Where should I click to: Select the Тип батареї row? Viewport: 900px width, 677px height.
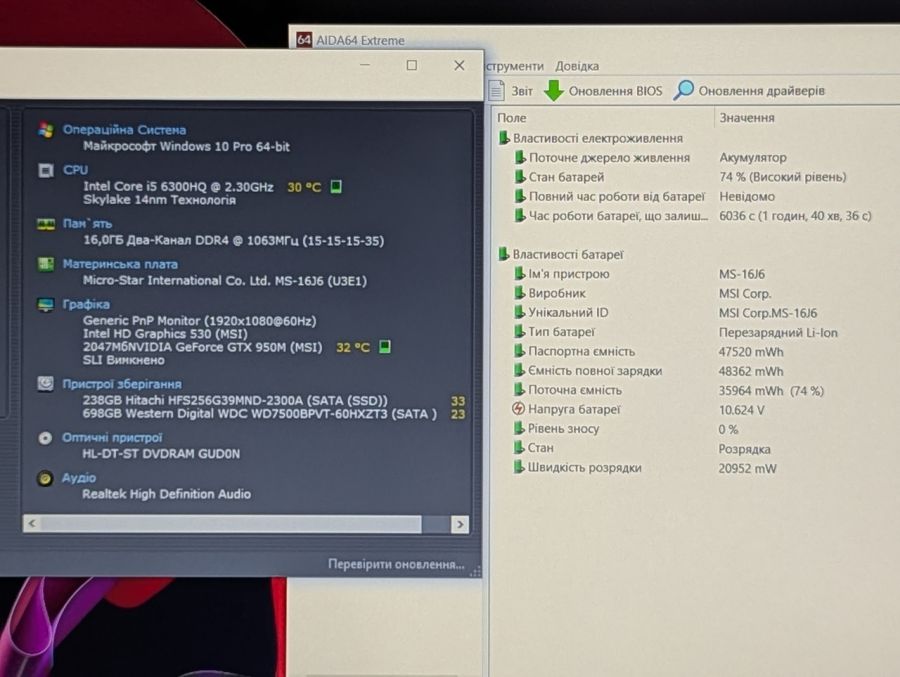[675, 332]
